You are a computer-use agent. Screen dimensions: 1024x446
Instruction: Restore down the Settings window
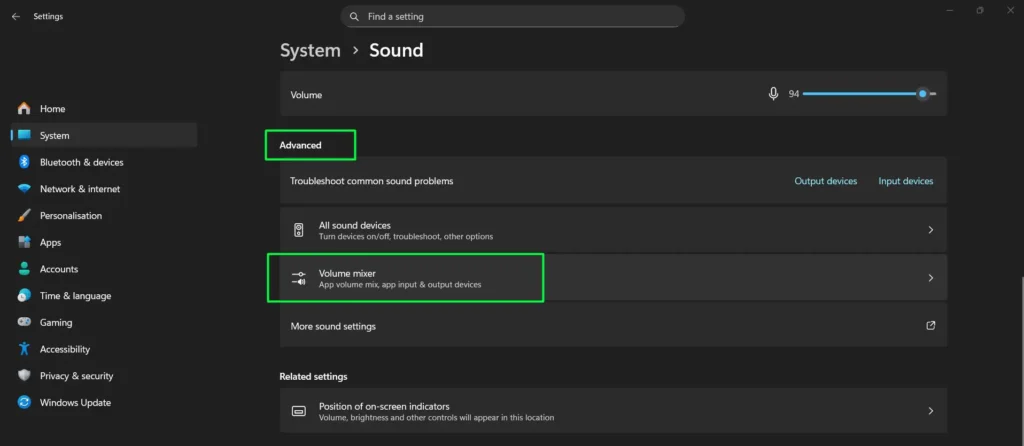(980, 10)
